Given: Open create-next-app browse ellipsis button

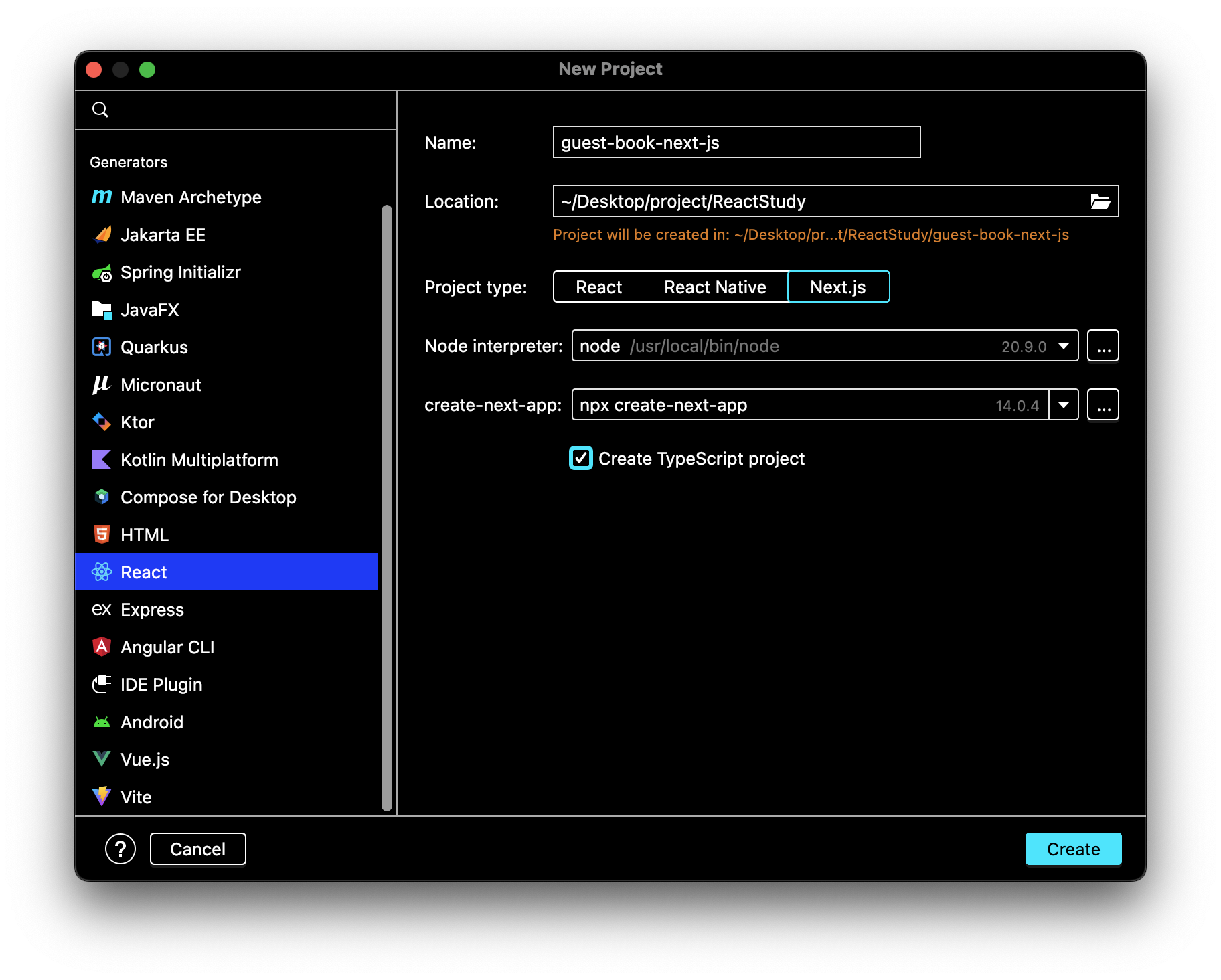Looking at the screenshot, I should tap(1103, 405).
